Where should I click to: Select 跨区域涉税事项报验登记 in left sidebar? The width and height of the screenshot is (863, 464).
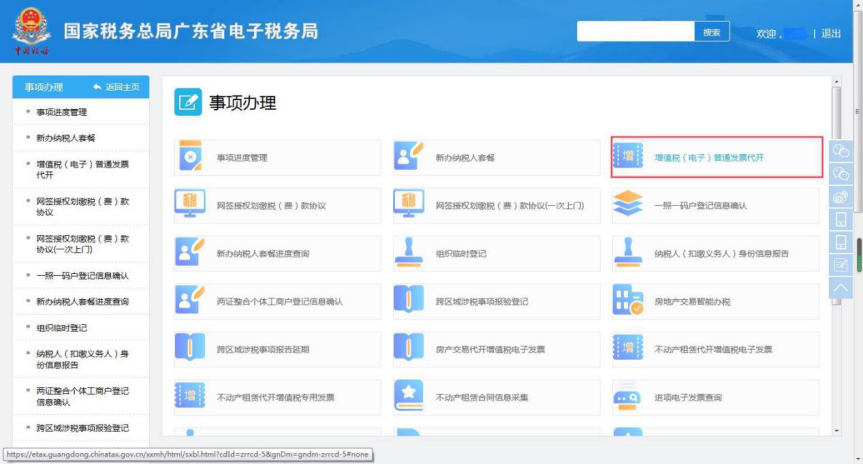(83, 428)
